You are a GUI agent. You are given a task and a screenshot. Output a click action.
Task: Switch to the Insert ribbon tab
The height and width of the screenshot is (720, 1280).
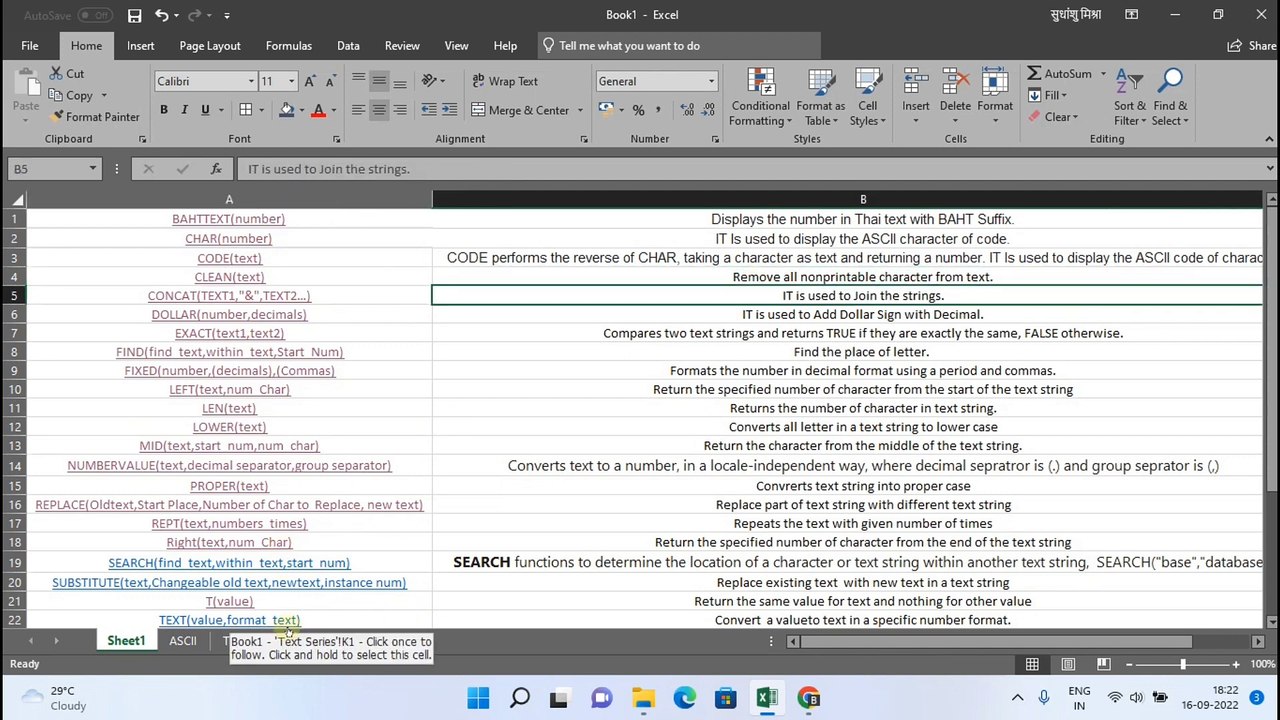coord(140,46)
